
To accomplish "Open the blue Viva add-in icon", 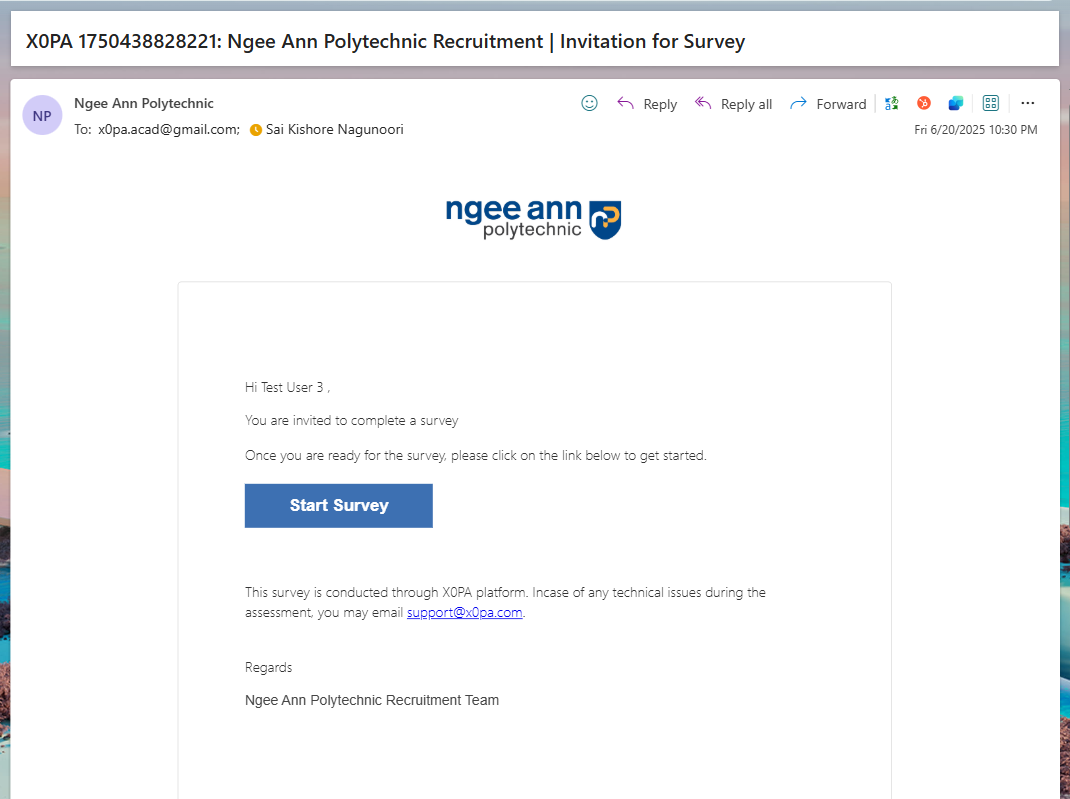I will 956,103.
